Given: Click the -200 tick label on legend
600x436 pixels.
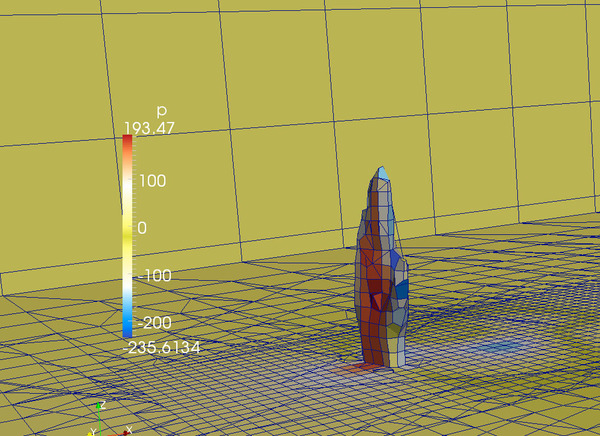Looking at the screenshot, I should click(154, 322).
